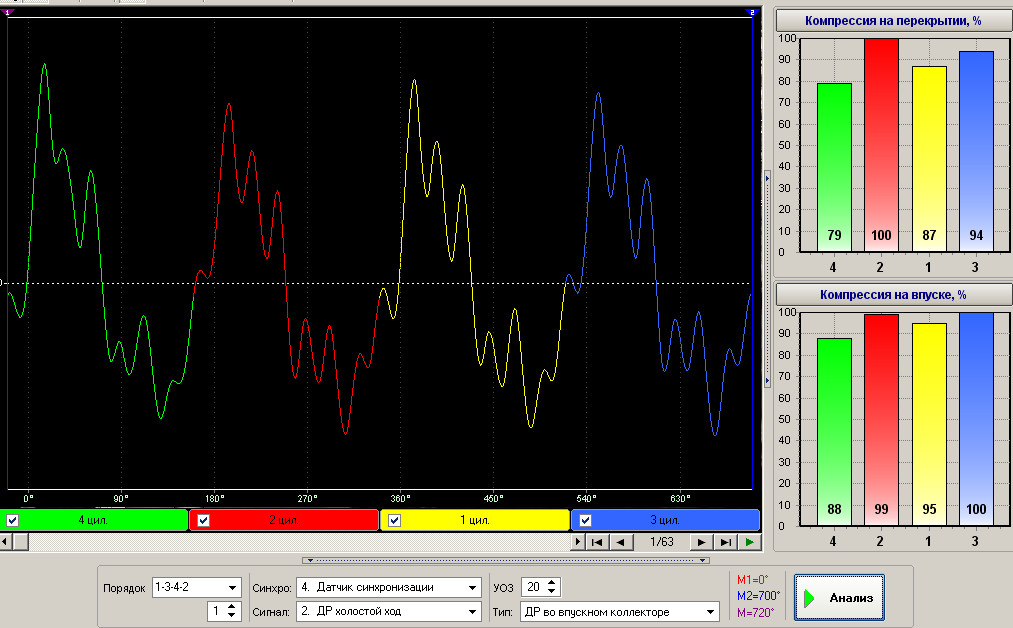The image size is (1013, 628).
Task: Toggle the 1 цил. checkbox
Action: coord(395,520)
